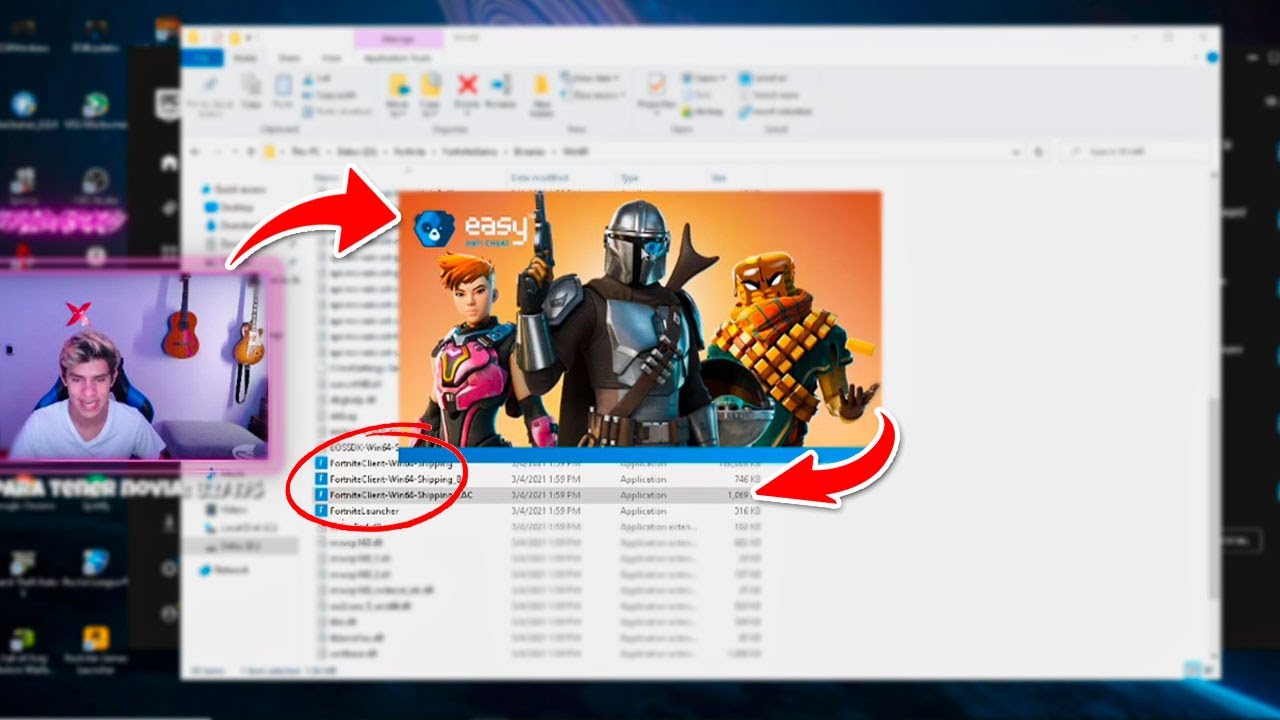This screenshot has width=1280, height=720.
Task: Switch to the Home ribbon tab
Action: (x=246, y=58)
